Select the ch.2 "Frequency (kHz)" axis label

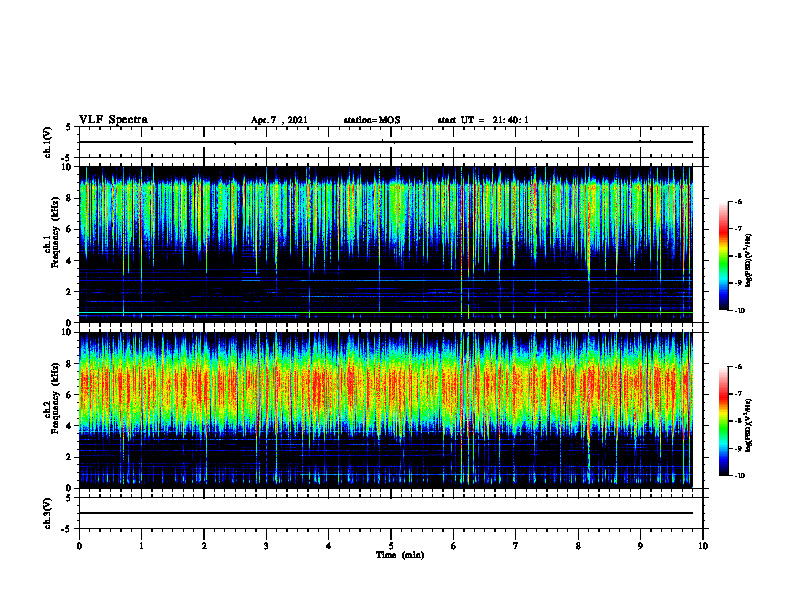click(55, 398)
